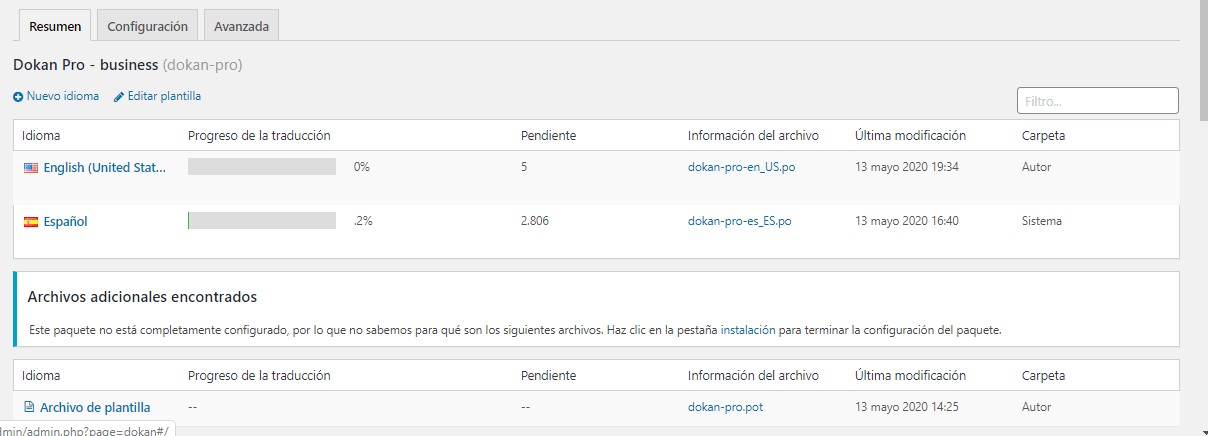Open dokan-pro-es_ES.po file info
The width and height of the screenshot is (1208, 436).
point(739,221)
